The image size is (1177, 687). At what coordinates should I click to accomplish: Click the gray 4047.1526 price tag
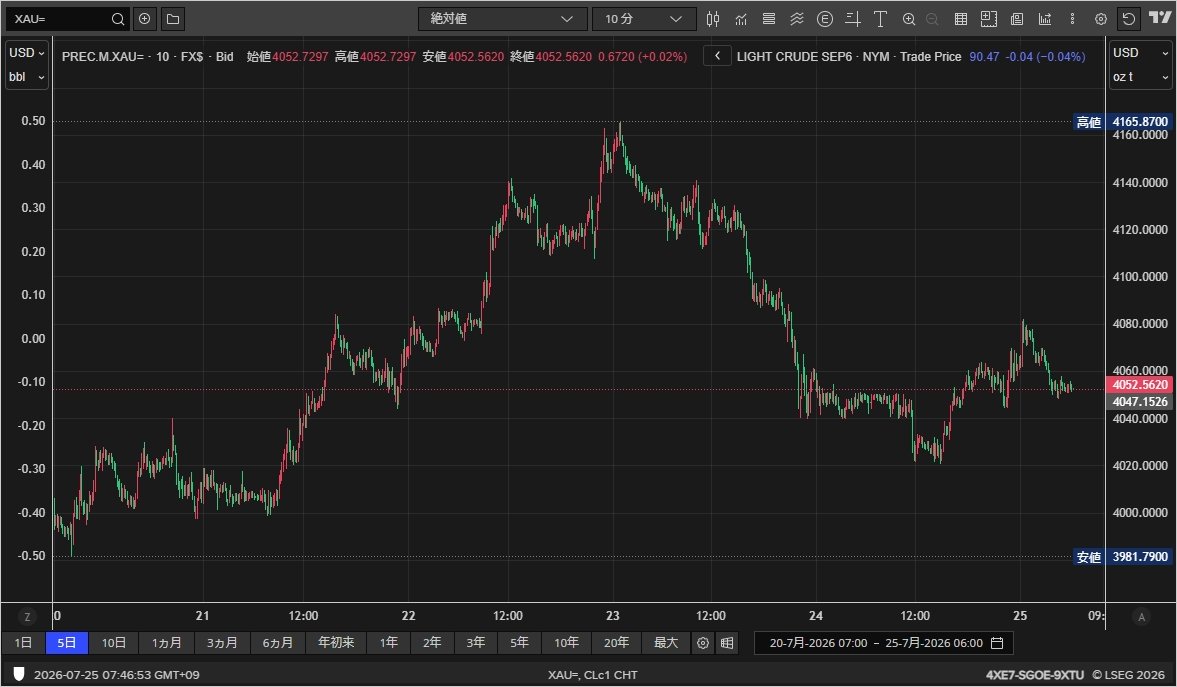coord(1139,402)
